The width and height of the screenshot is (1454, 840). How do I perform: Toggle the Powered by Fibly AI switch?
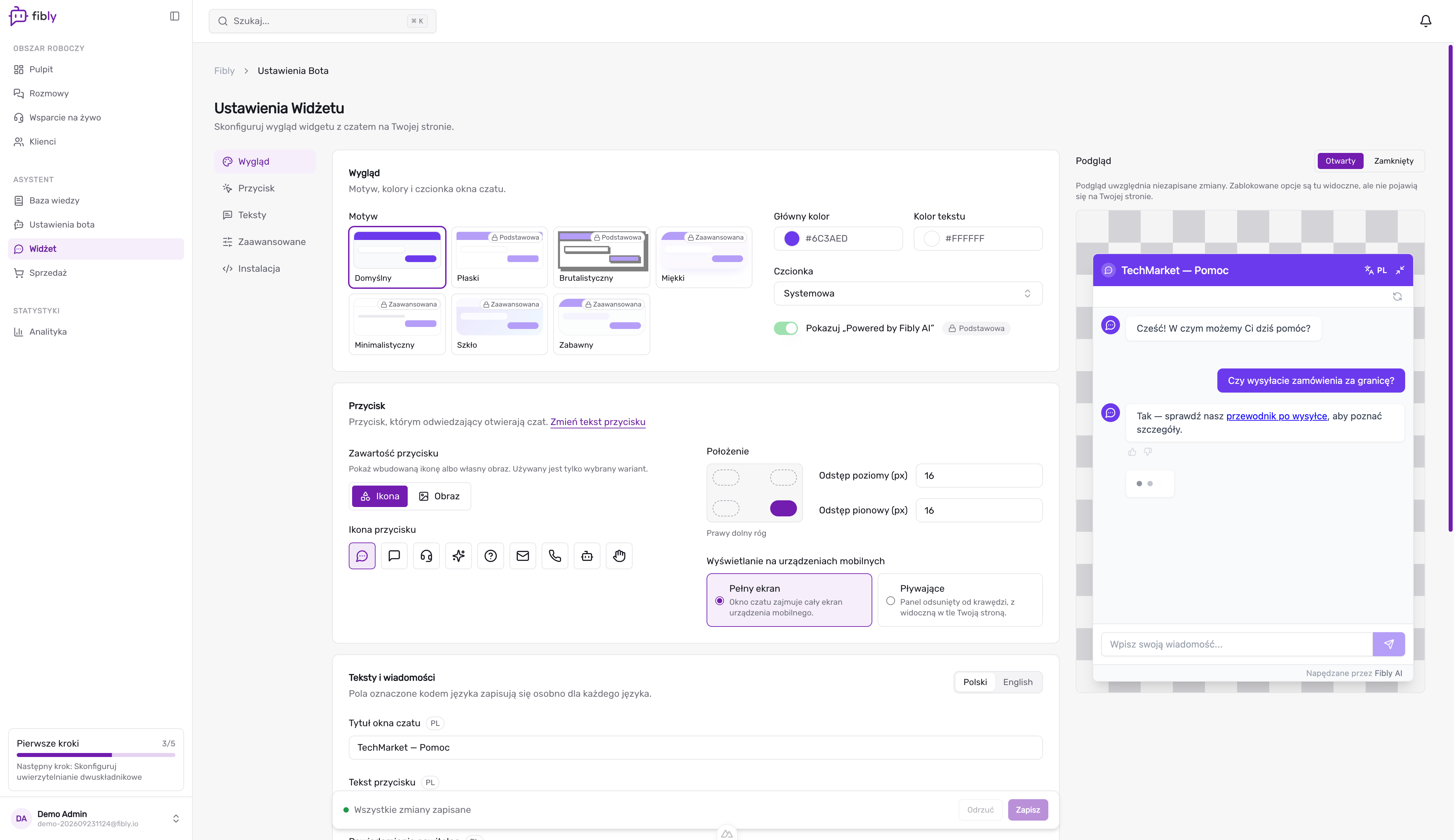(785, 328)
